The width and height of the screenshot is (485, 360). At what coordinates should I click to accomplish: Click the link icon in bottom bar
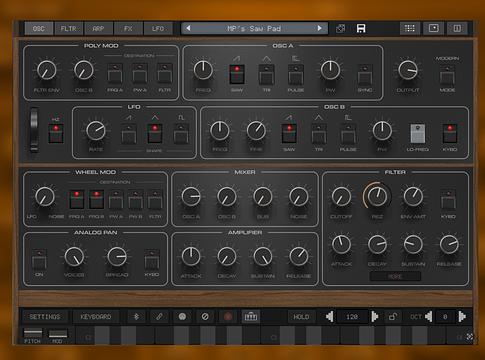pos(159,317)
